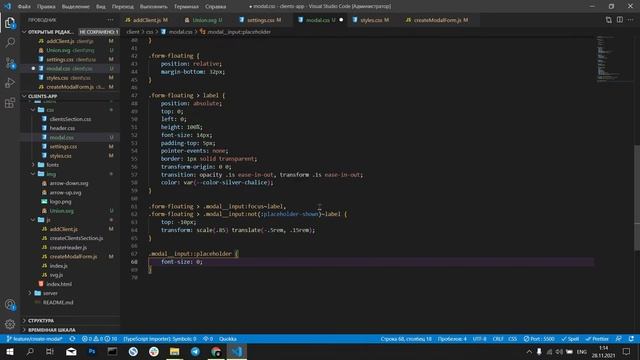Open svg.js in the file tree
The width and height of the screenshot is (640, 360).
tap(56, 275)
